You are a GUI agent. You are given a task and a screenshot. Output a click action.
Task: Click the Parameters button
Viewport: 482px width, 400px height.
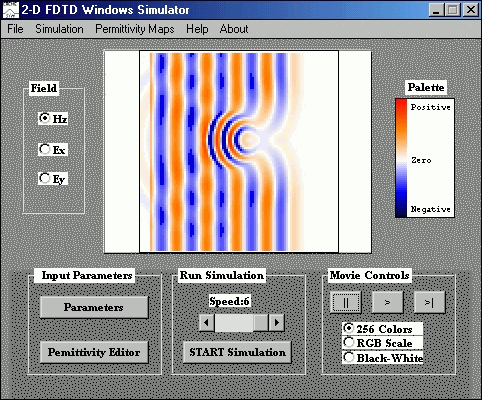(x=94, y=307)
